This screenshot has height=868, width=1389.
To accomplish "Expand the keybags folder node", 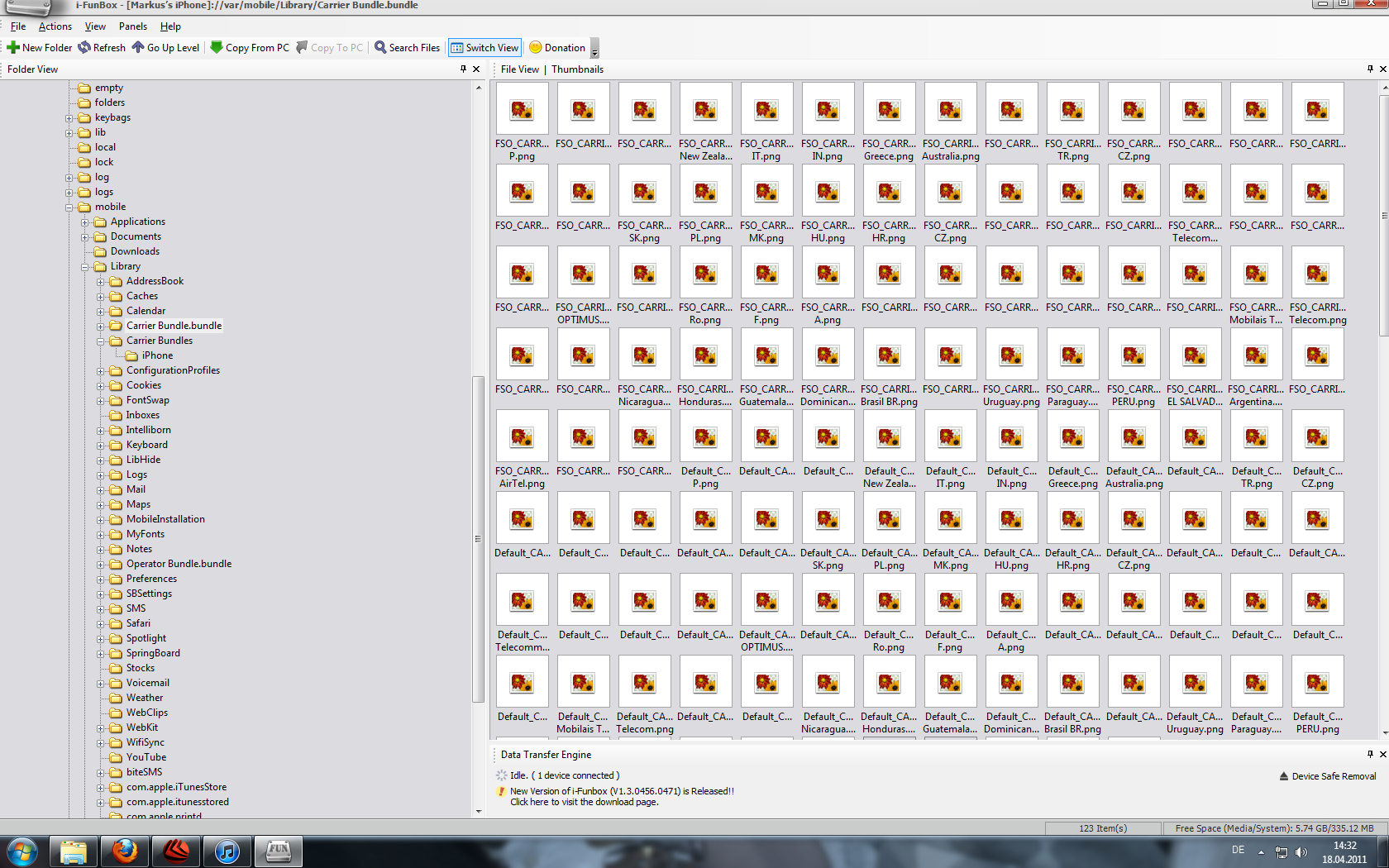I will pyautogui.click(x=69, y=118).
